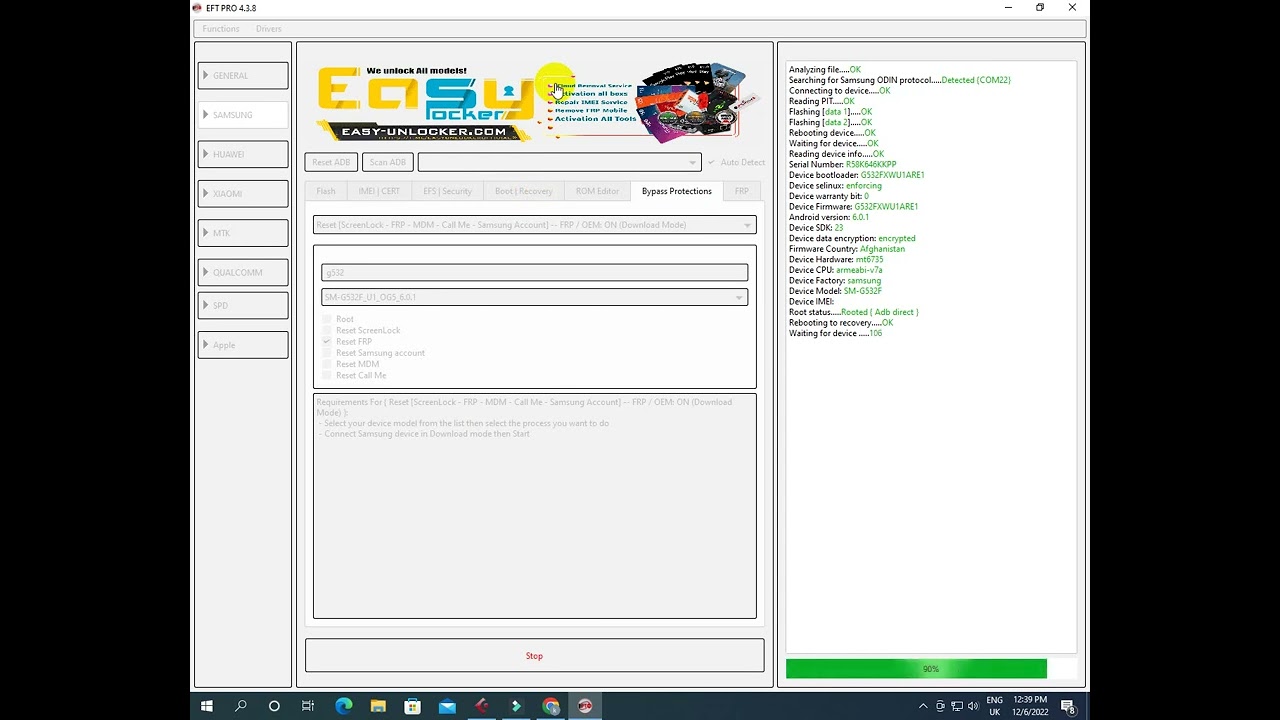Click the serial number R58K646KKPP in log

pyautogui.click(x=871, y=164)
